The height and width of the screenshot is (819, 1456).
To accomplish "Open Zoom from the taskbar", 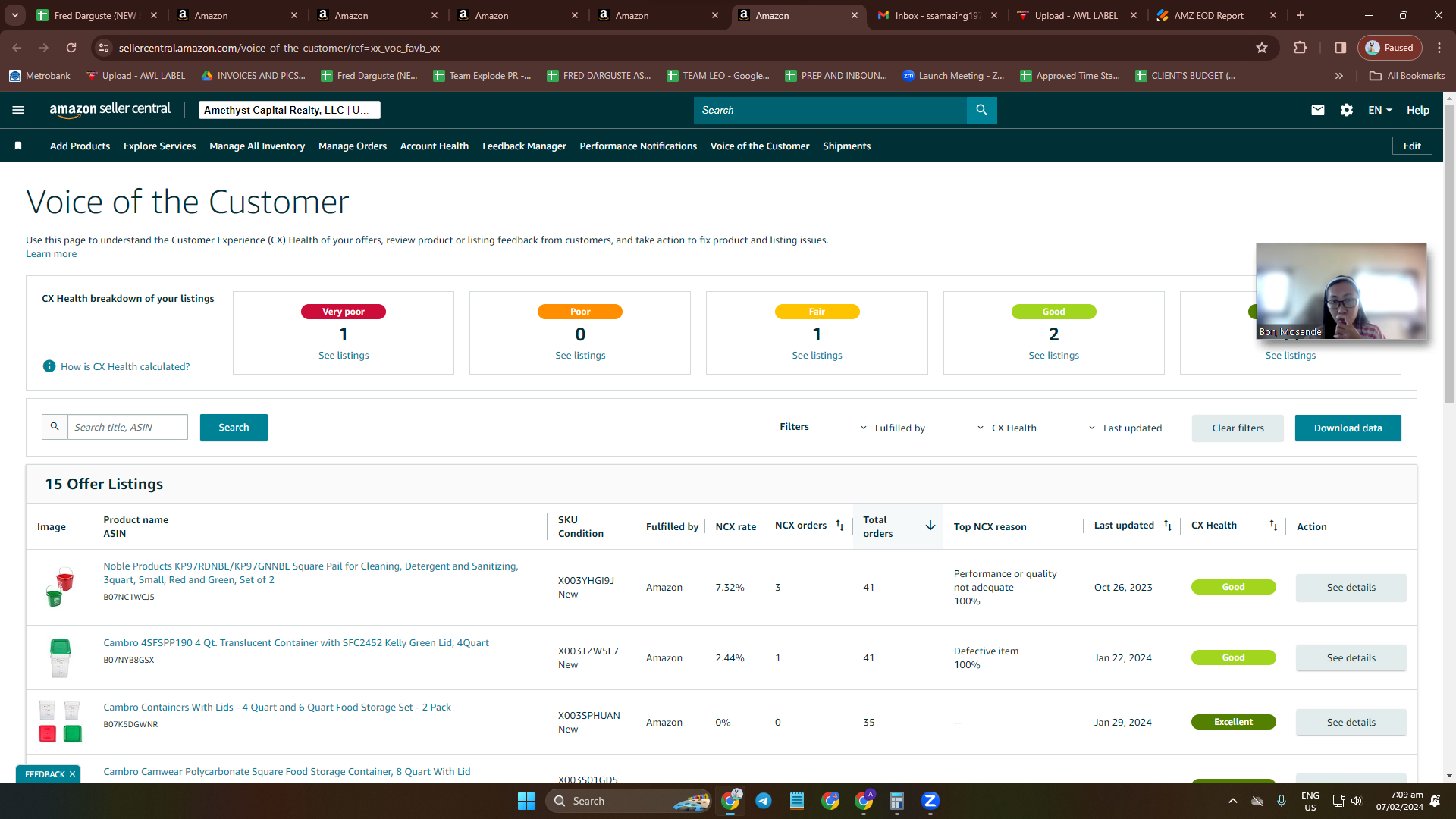I will [930, 801].
